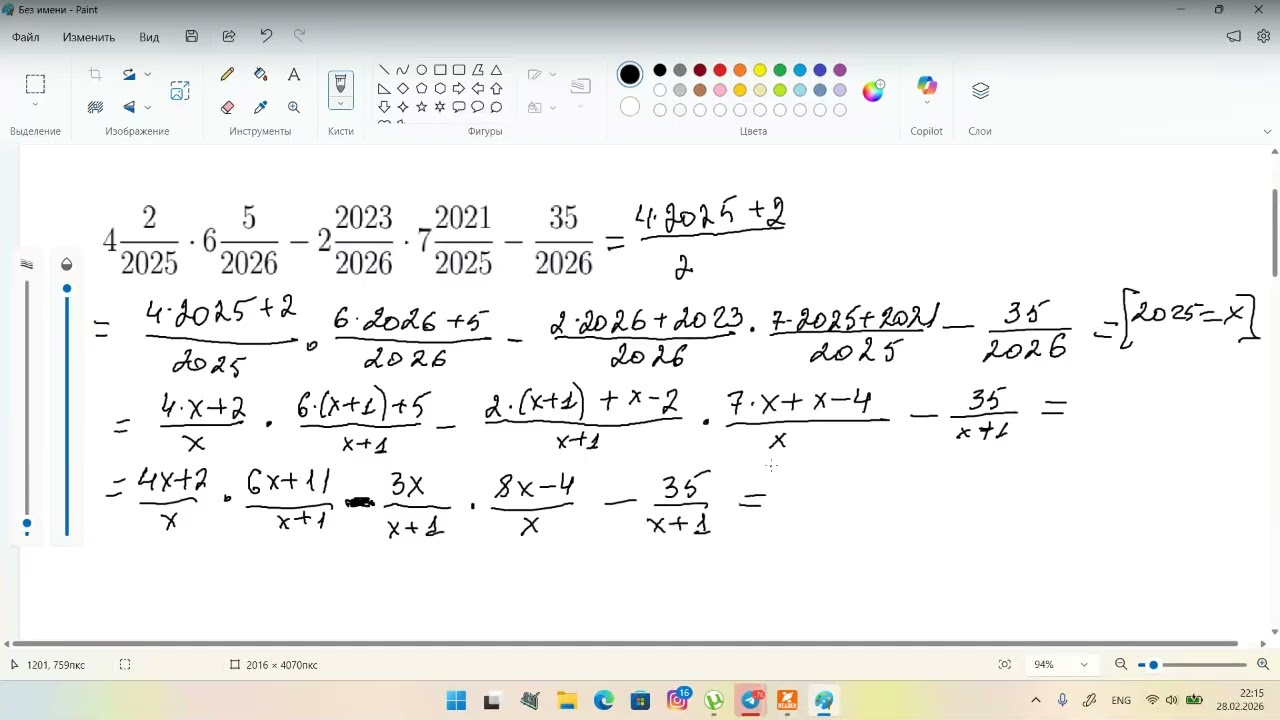
Task: Click the zoom slider handle
Action: [1153, 664]
